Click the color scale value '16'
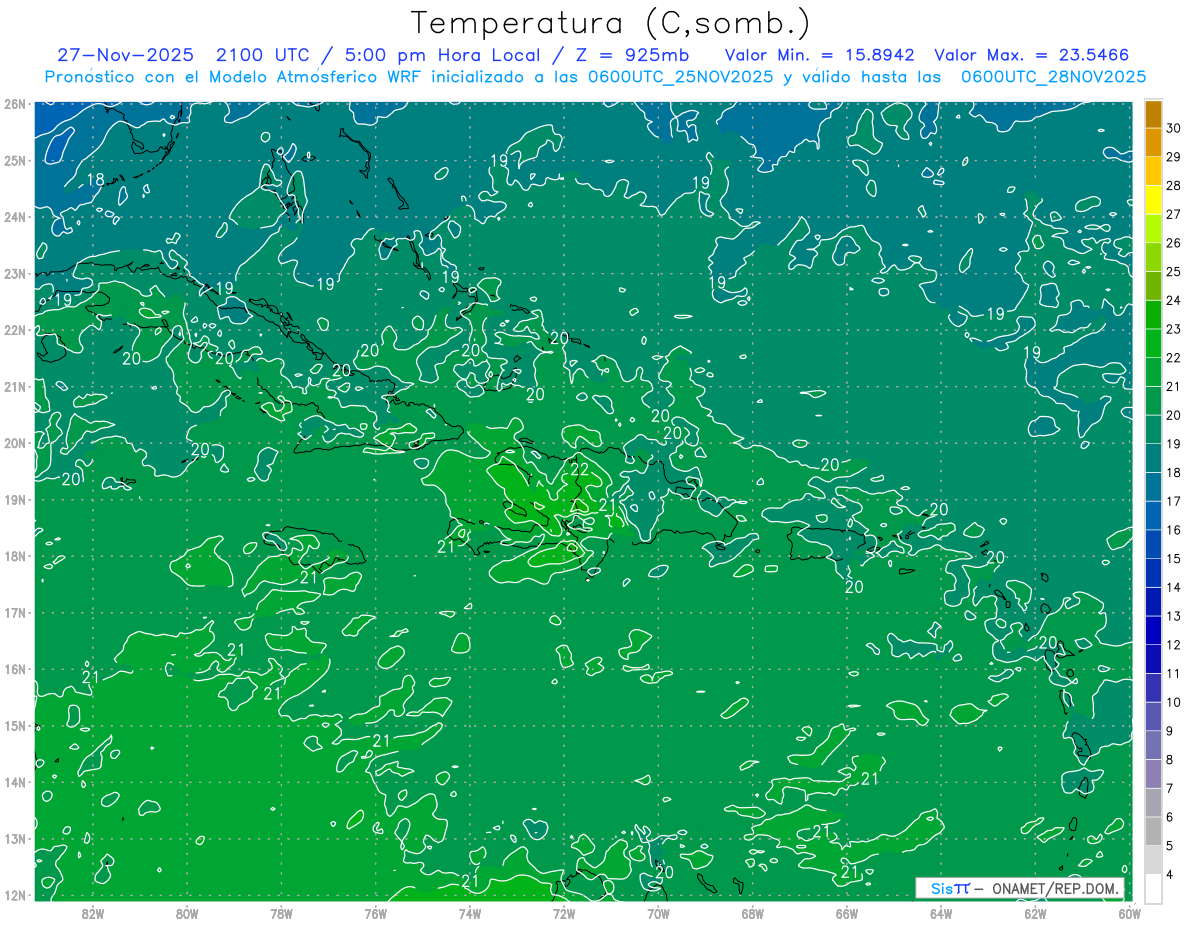 pos(1174,530)
